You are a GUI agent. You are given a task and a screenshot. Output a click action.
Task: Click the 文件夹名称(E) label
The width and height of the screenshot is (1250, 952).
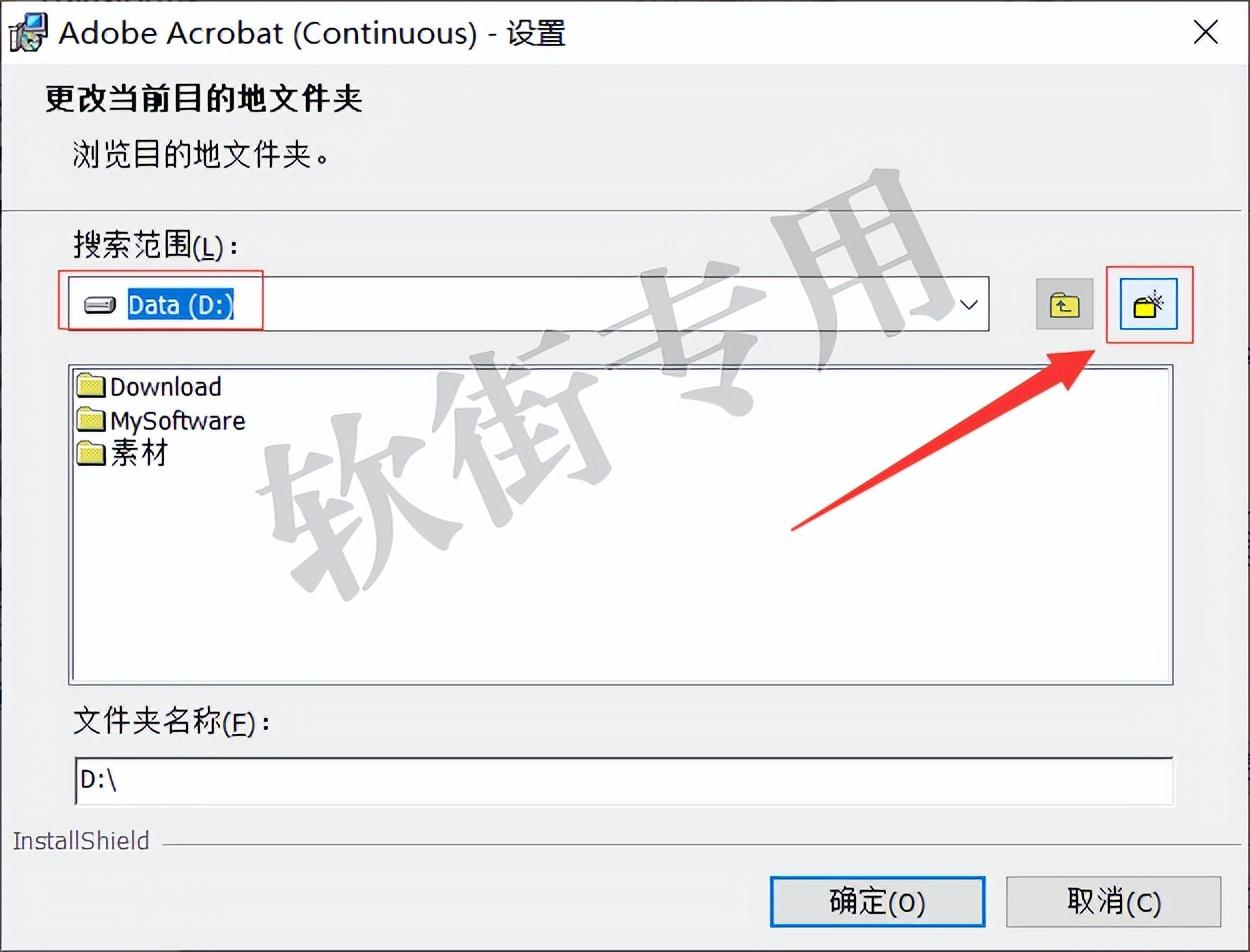coord(170,722)
